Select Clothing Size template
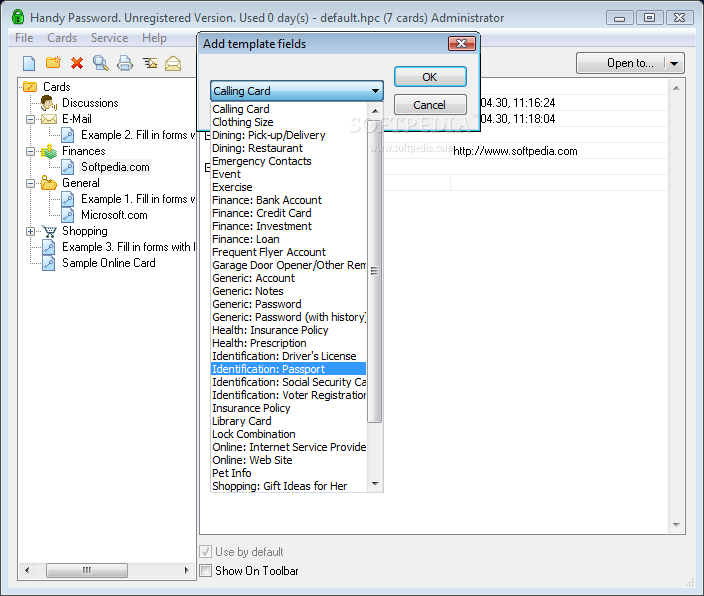 [x=288, y=122]
